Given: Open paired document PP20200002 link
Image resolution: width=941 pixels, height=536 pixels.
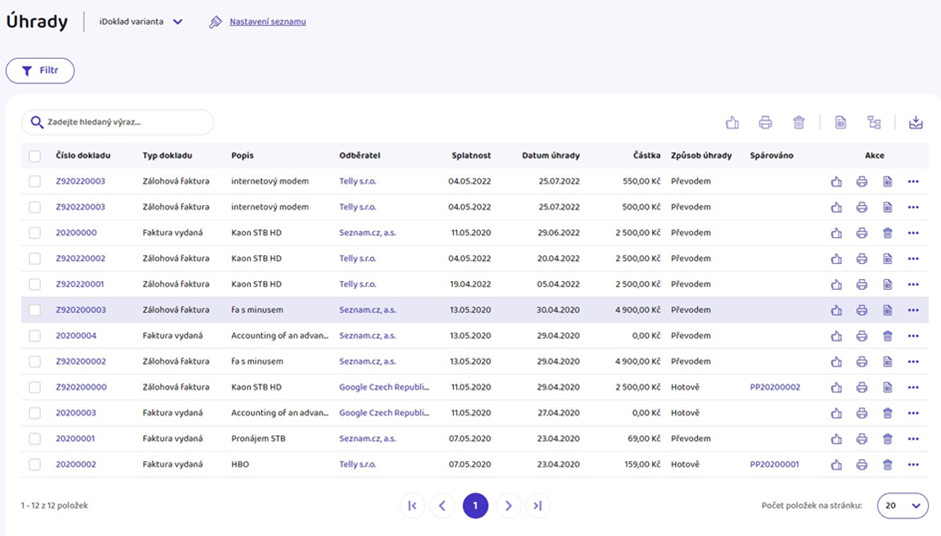Looking at the screenshot, I should tap(775, 388).
